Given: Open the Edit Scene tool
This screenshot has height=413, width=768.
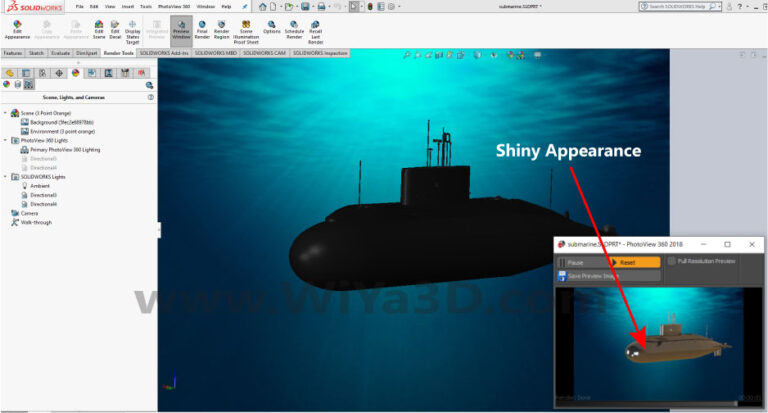Looking at the screenshot, I should tap(98, 29).
